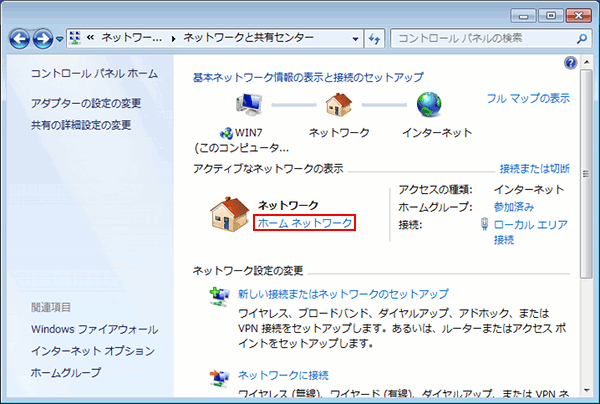Click the forward navigation arrow button
Screen dimensions: 600x404
44,38
